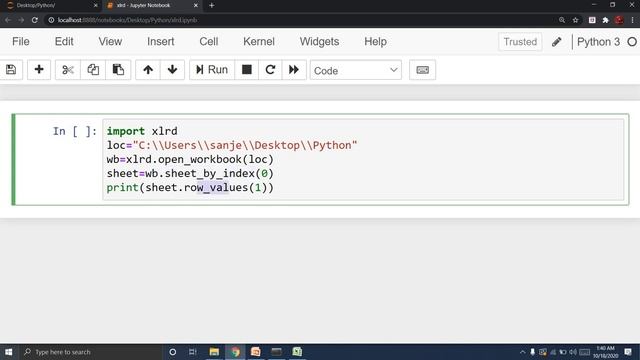Open the browser extensions puzzle icon

coord(606,20)
